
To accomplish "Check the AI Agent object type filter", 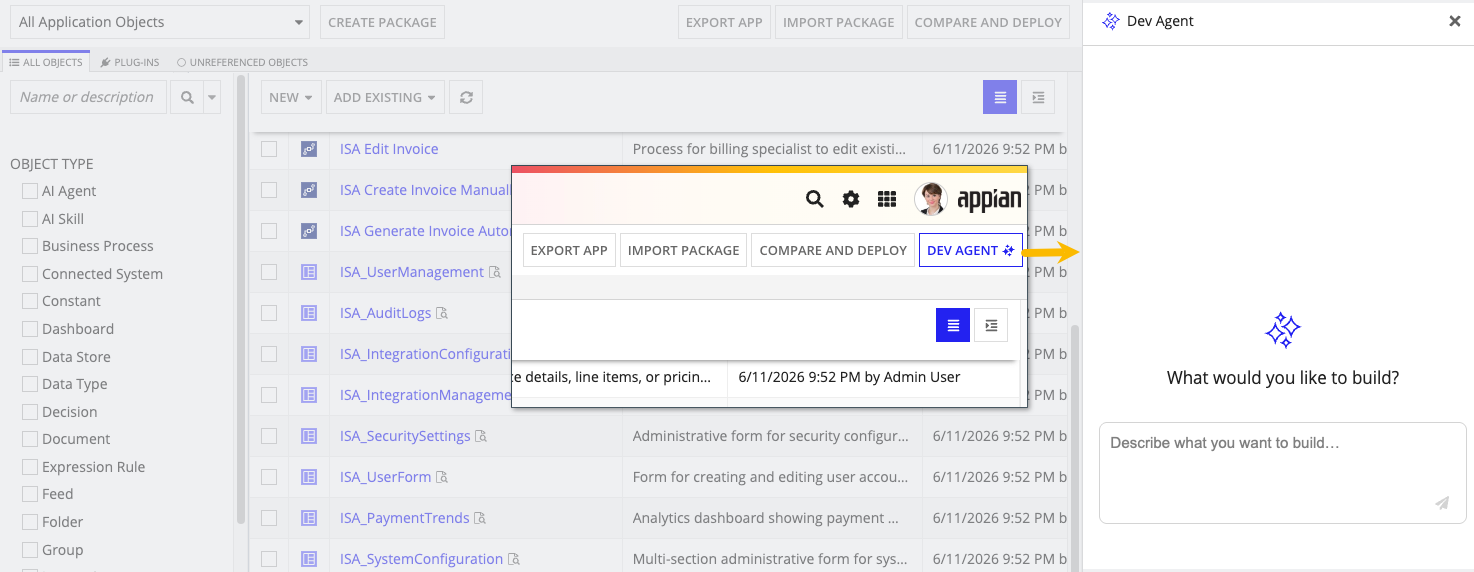I will click(x=30, y=191).
